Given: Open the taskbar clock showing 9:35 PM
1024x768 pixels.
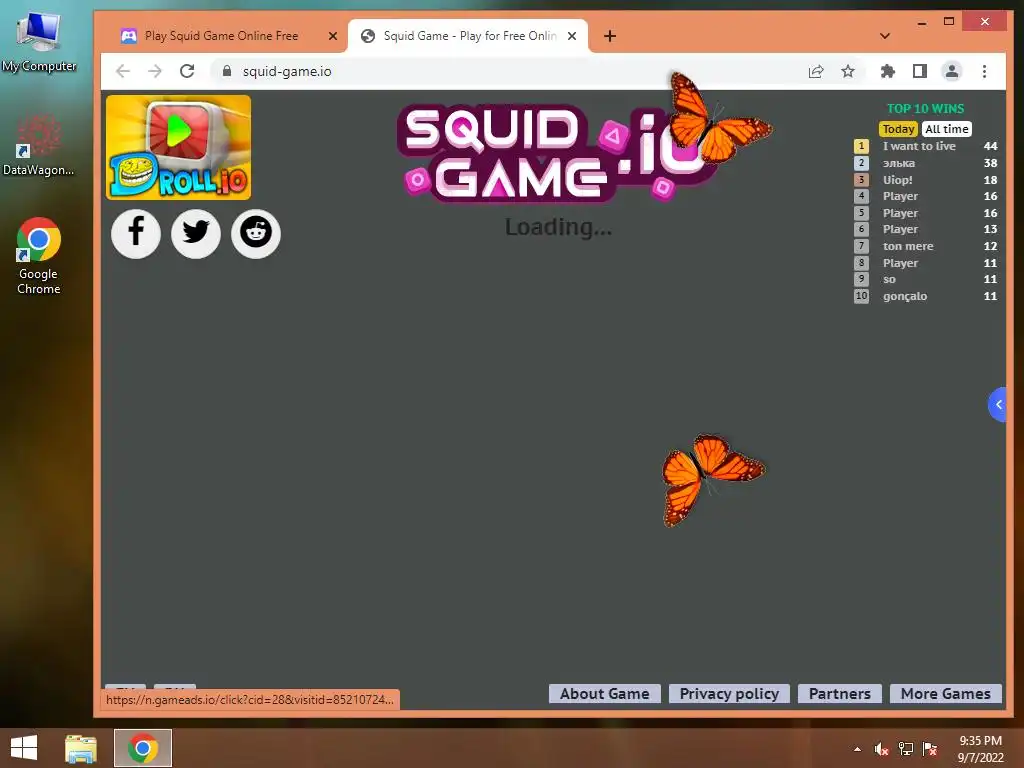Looking at the screenshot, I should click(980, 749).
